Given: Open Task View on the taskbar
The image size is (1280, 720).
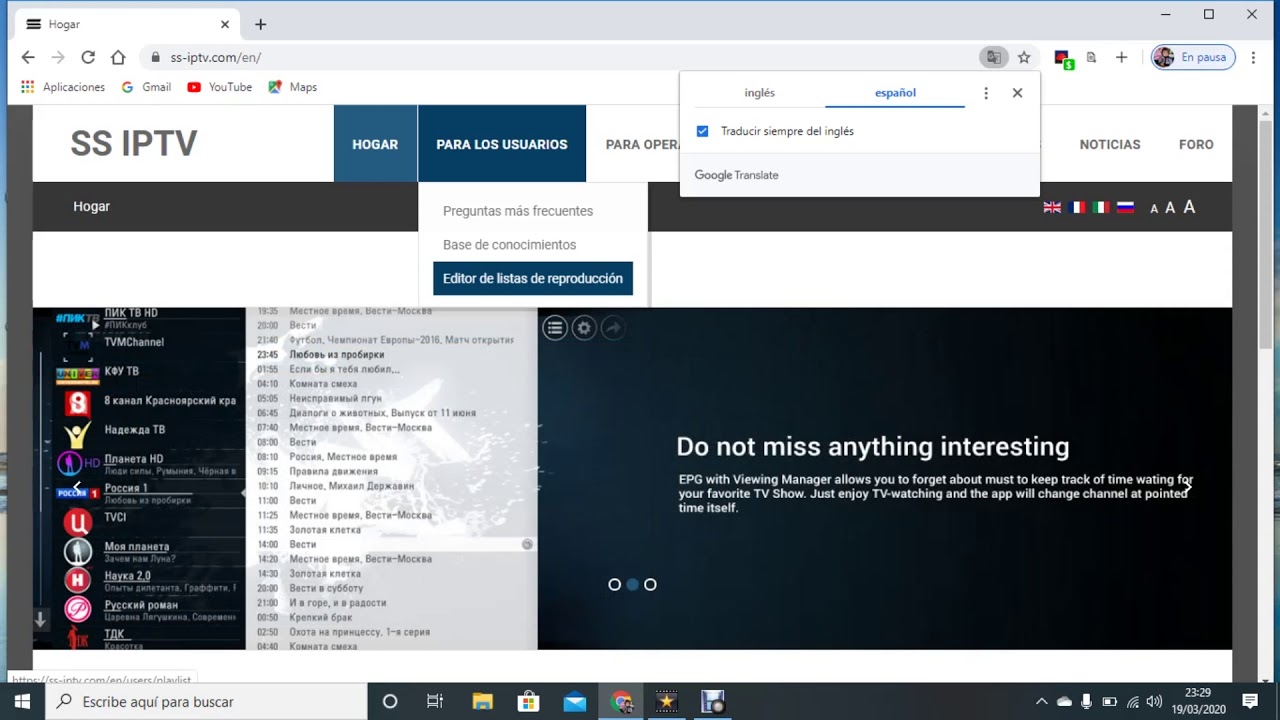Looking at the screenshot, I should tap(435, 701).
